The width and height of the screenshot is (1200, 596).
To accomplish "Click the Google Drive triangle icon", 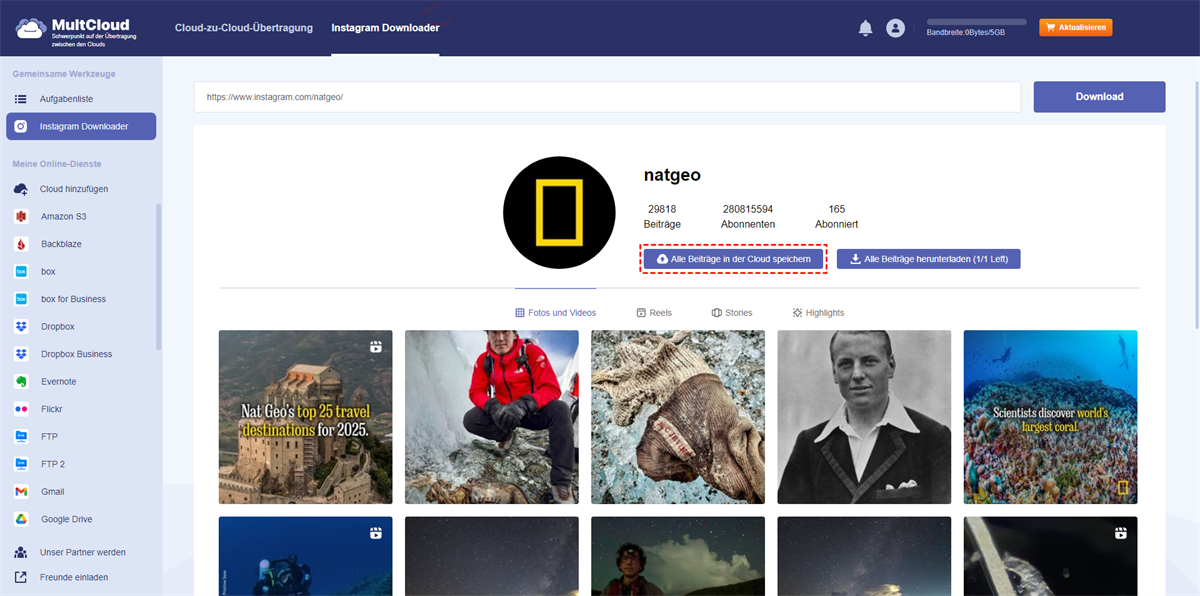I will (x=21, y=519).
